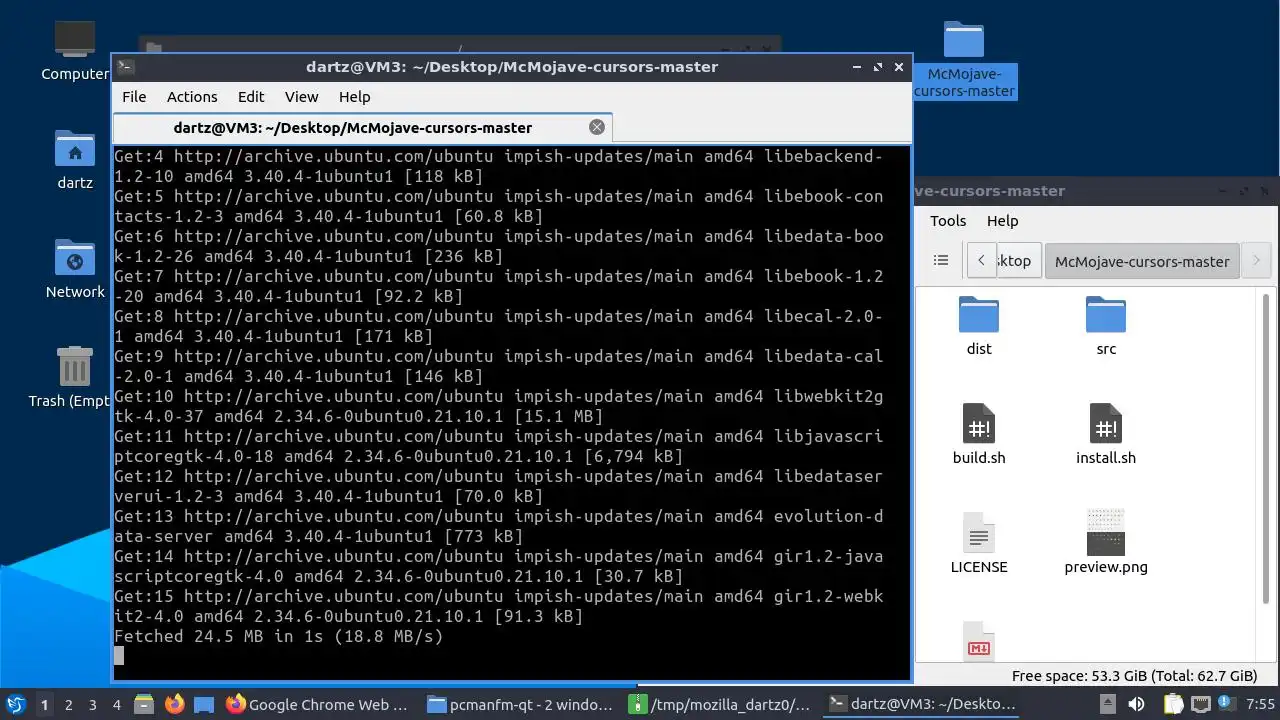Open the network connection tray icon
1280x720 pixels.
(1201, 704)
